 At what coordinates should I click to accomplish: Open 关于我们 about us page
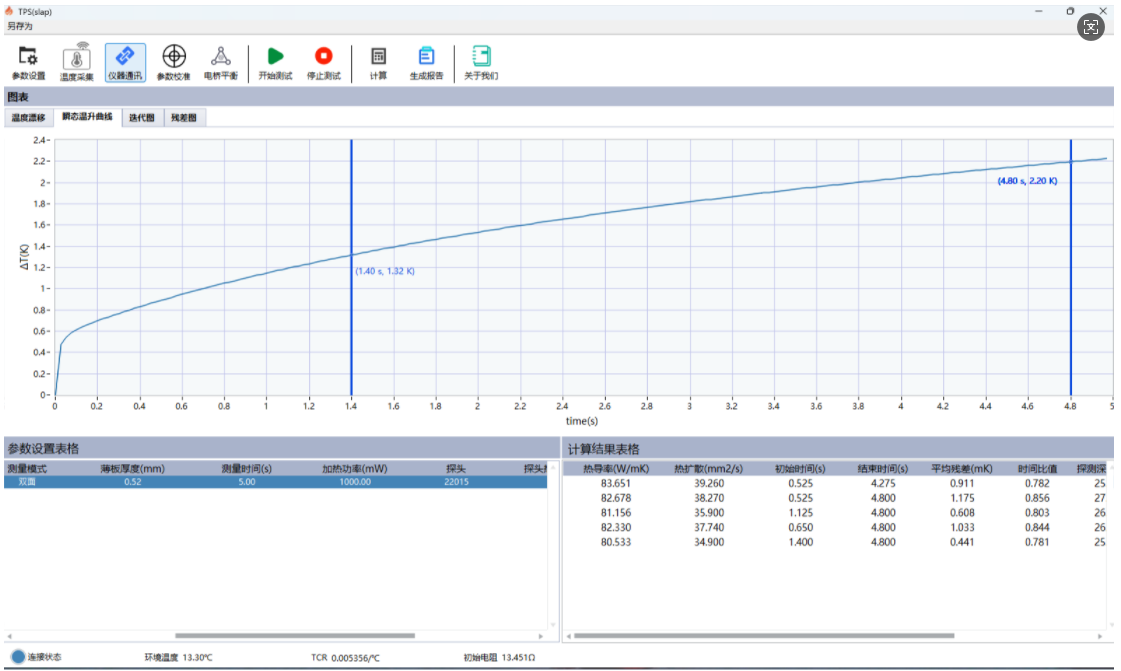(x=481, y=62)
